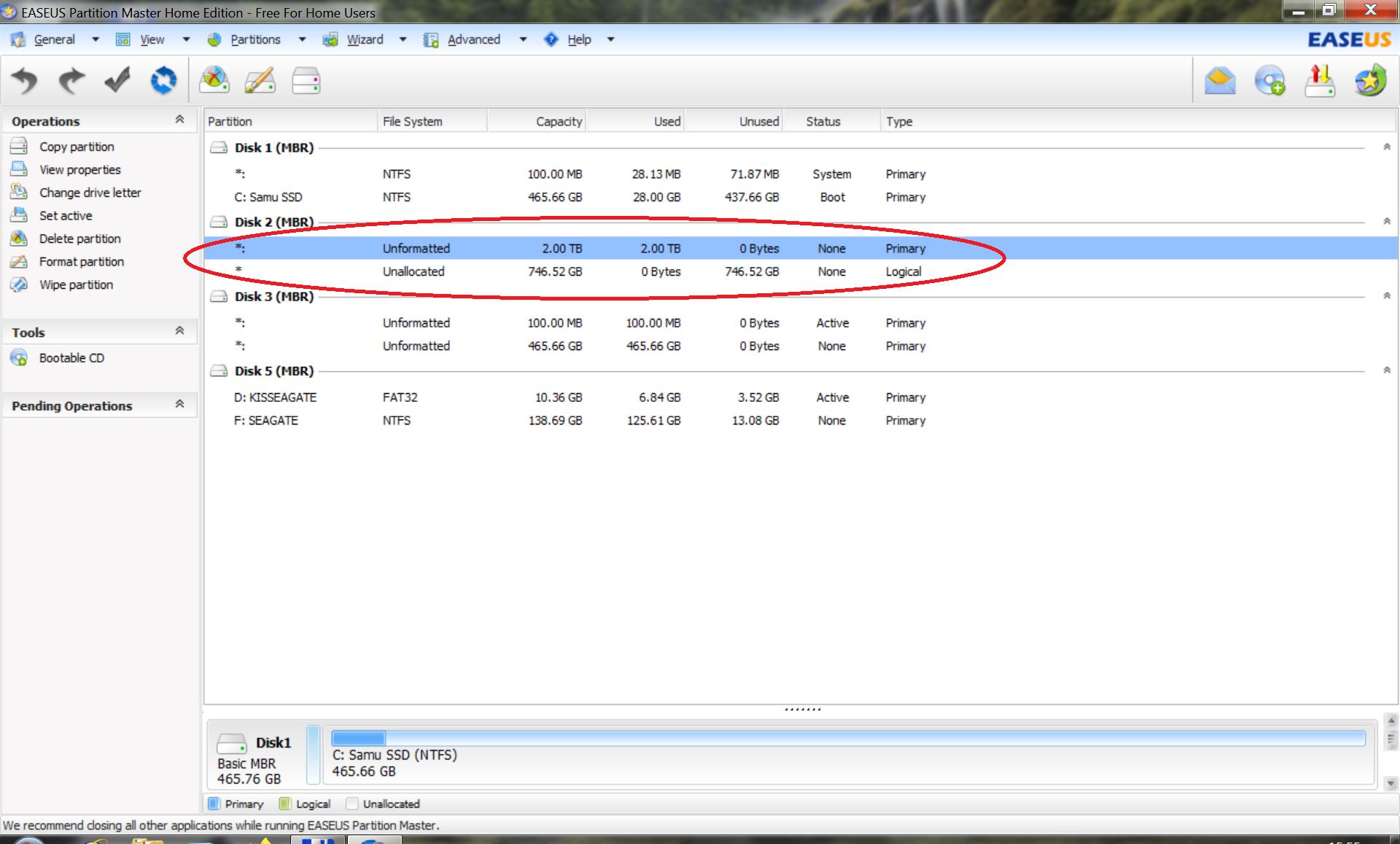
Task: Click the View properties sidebar icon
Action: coord(19,169)
